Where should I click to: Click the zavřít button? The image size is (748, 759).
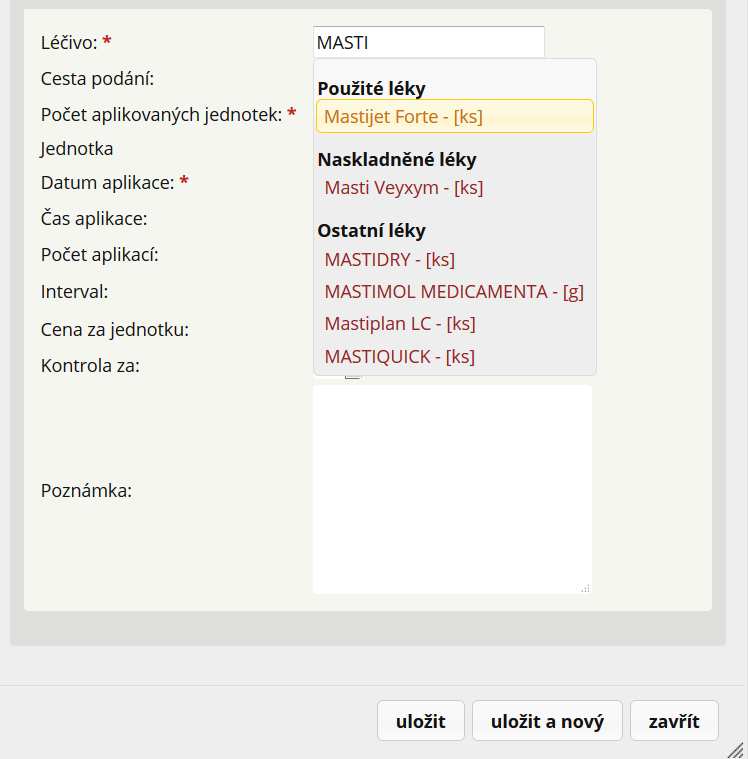coord(674,721)
